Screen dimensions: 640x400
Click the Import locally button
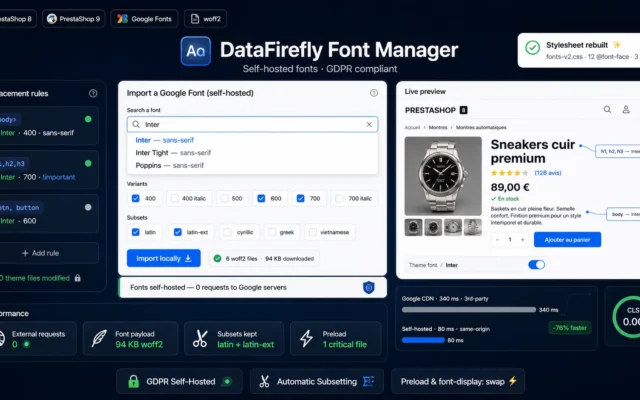164,258
